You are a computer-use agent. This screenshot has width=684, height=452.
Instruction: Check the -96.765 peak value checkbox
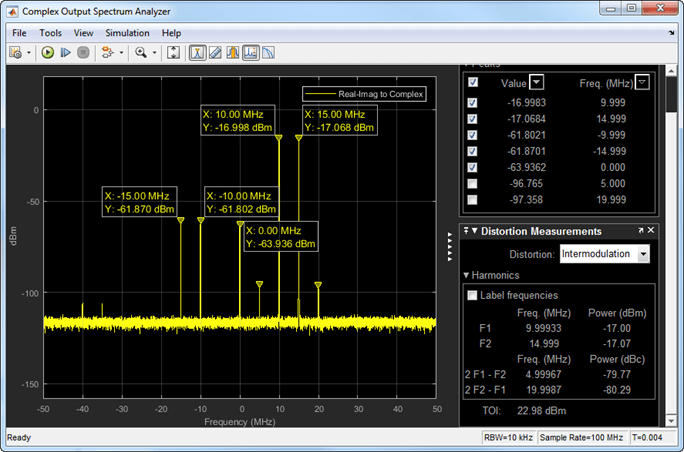pos(473,184)
